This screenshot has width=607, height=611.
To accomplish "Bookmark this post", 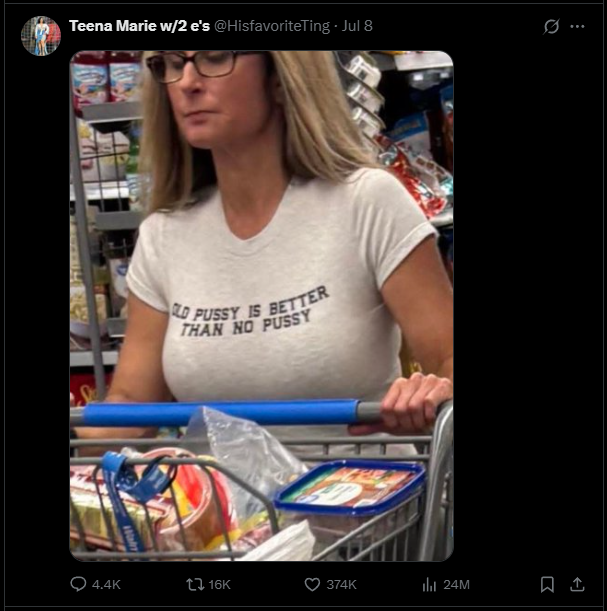I will point(547,585).
